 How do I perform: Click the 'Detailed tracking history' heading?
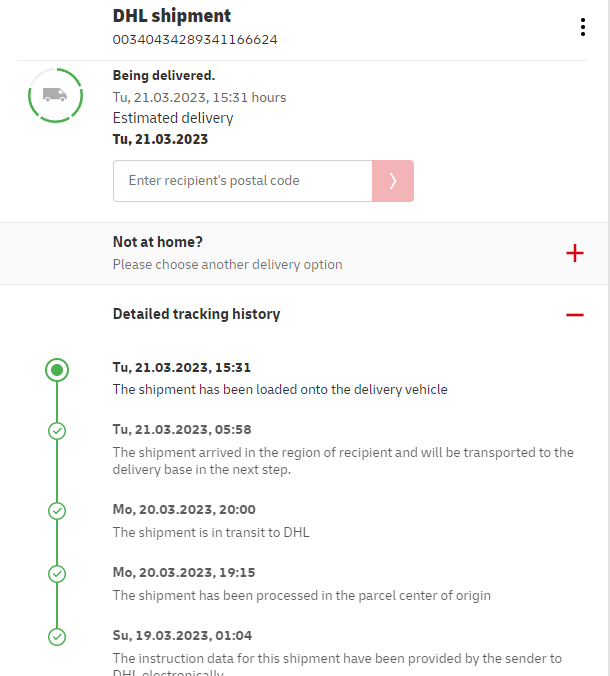coord(196,314)
